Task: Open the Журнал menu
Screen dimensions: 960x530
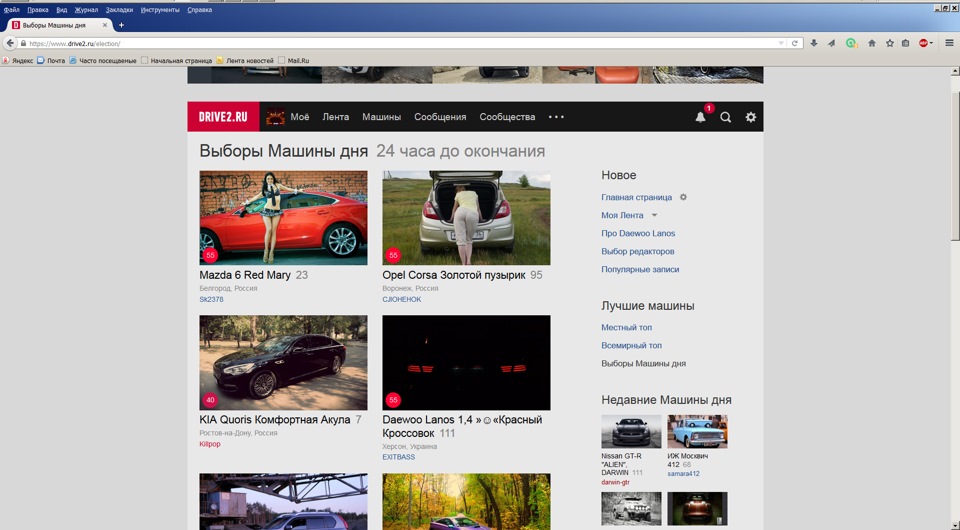Action: [x=86, y=10]
